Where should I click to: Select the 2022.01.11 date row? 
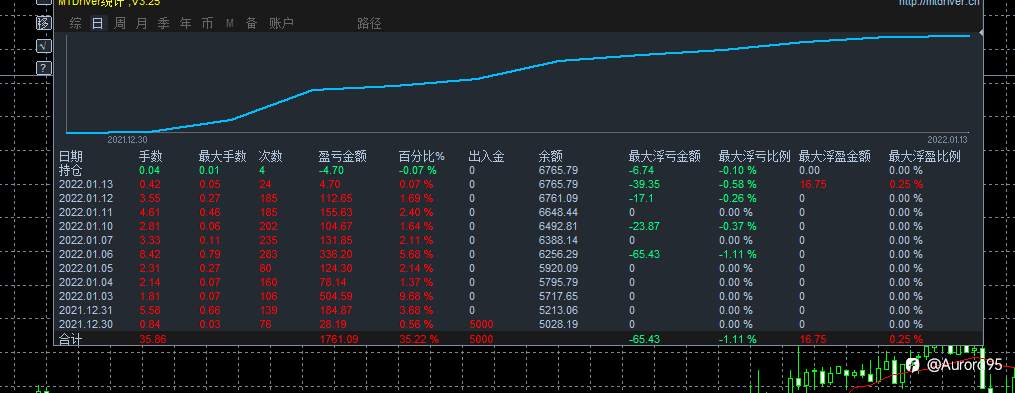(x=85, y=212)
